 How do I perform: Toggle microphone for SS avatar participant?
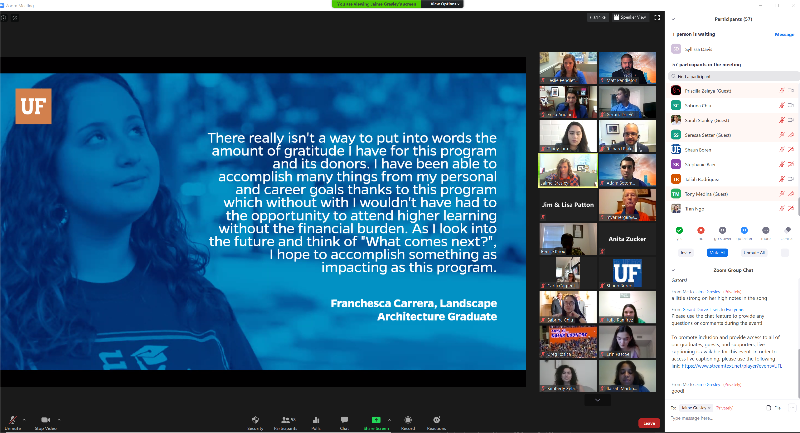[x=782, y=135]
